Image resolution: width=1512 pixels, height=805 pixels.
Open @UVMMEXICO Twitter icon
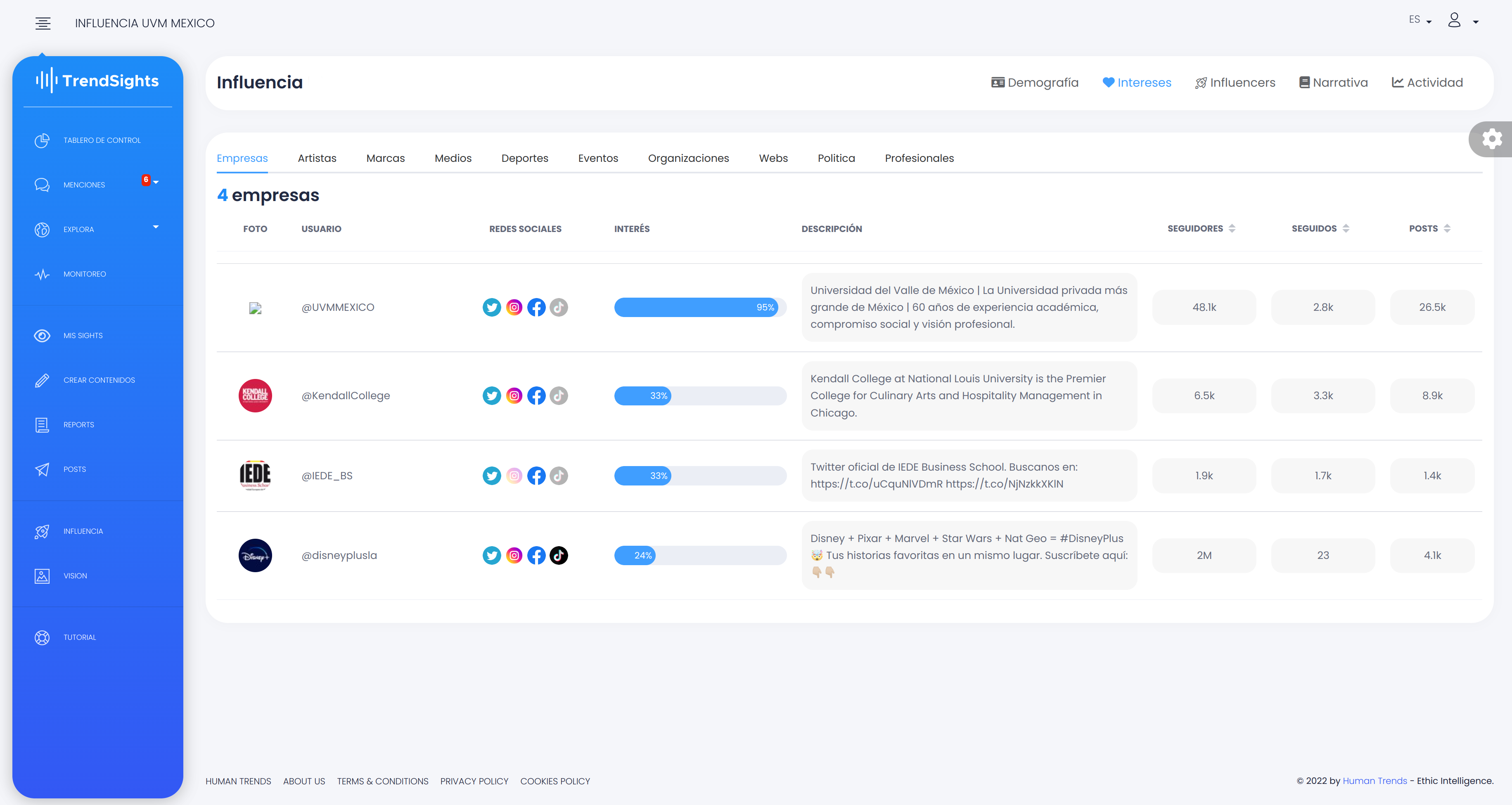(492, 308)
